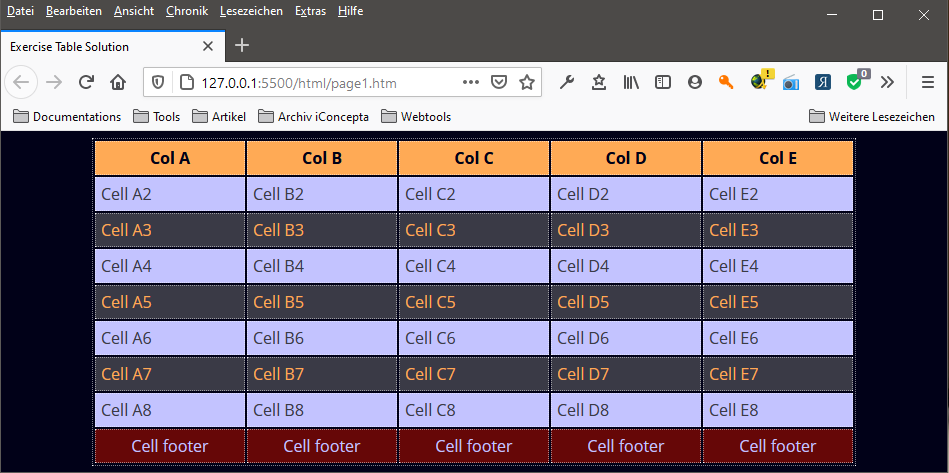Viewport: 949px width, 473px height.
Task: Open the Firefox account icon
Action: [695, 82]
